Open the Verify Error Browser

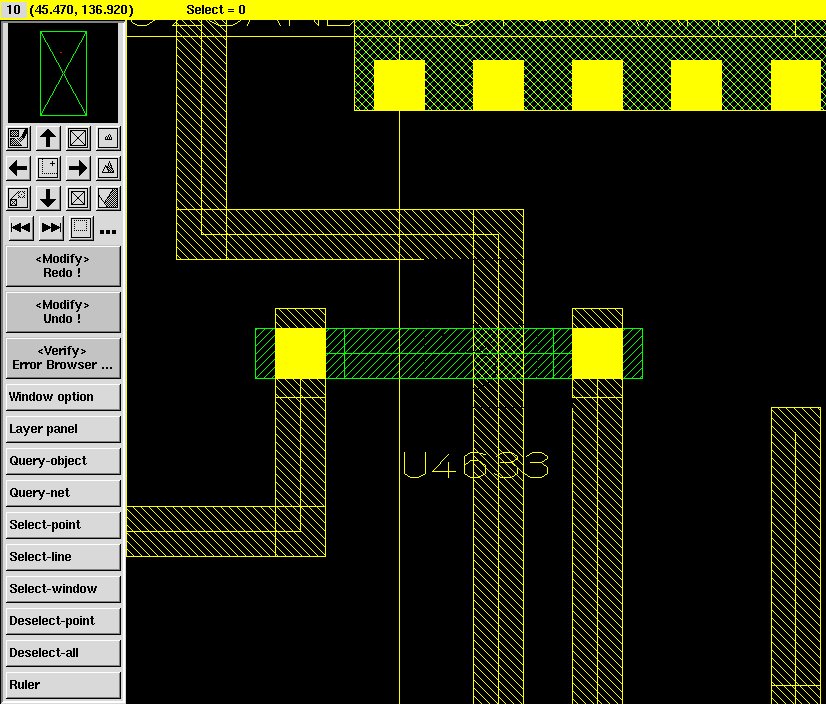(x=63, y=358)
